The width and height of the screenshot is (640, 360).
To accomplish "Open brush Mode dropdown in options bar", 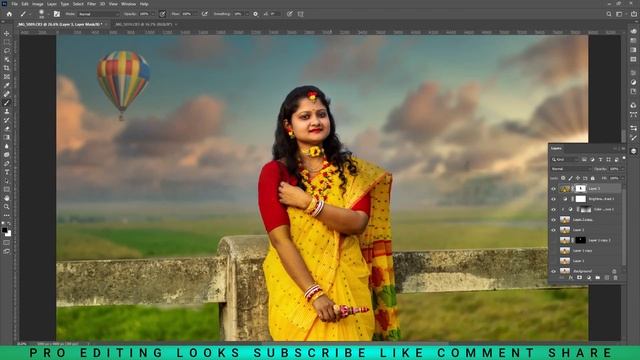I will [99, 14].
